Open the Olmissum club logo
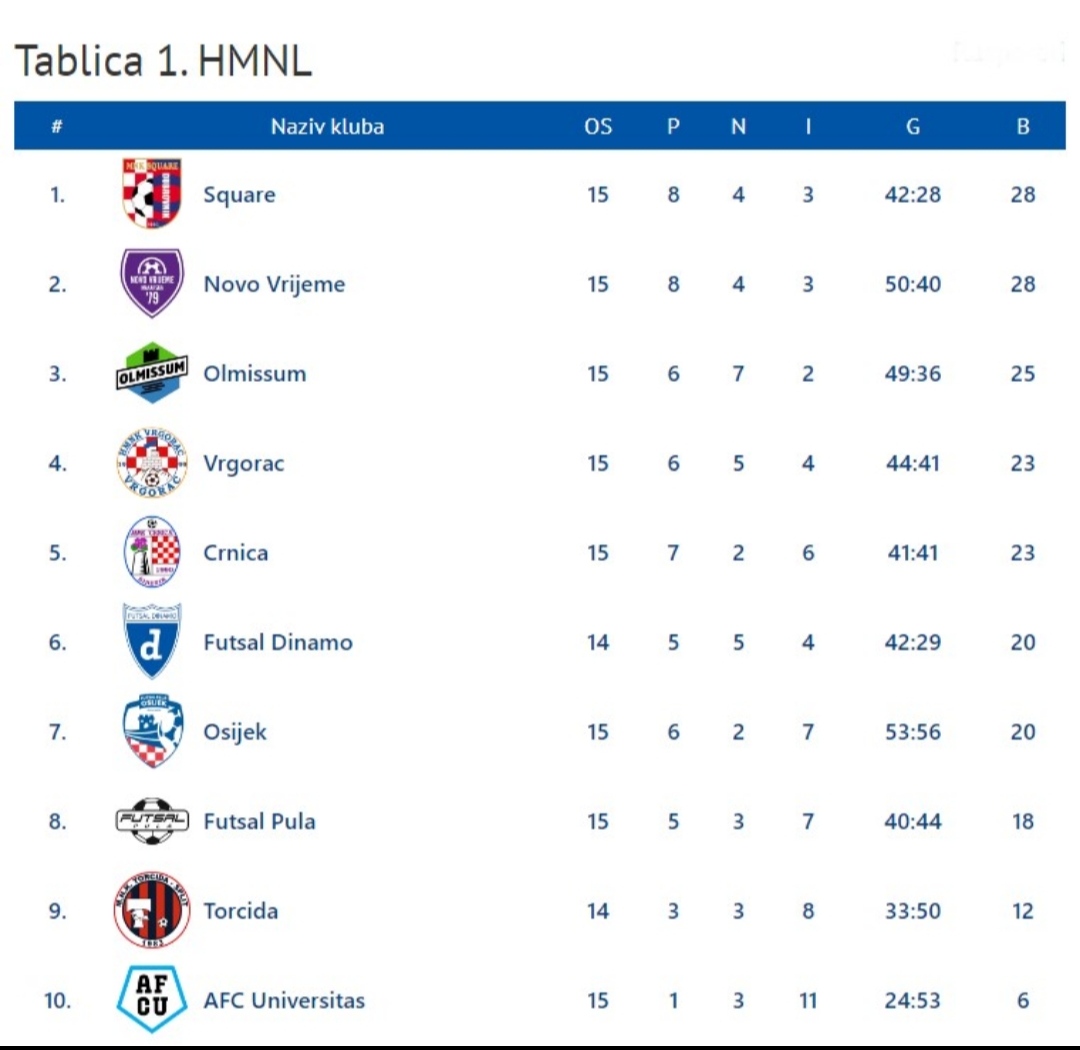Viewport: 1080px width, 1050px height. (152, 373)
